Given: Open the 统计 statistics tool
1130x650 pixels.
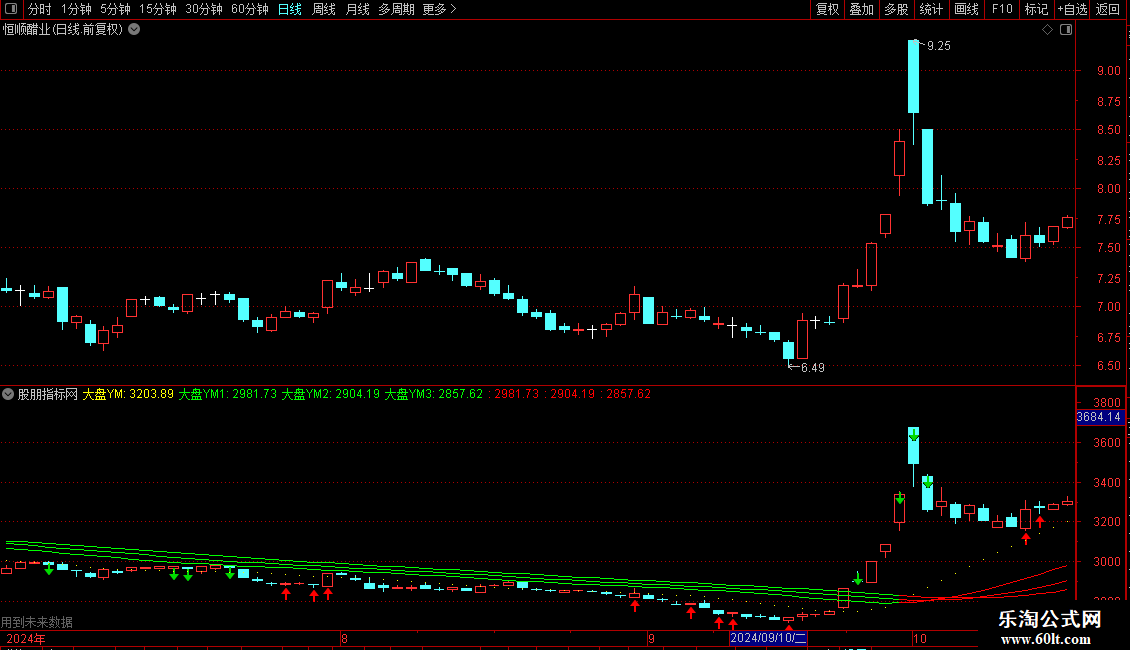Looking at the screenshot, I should pyautogui.click(x=931, y=9).
